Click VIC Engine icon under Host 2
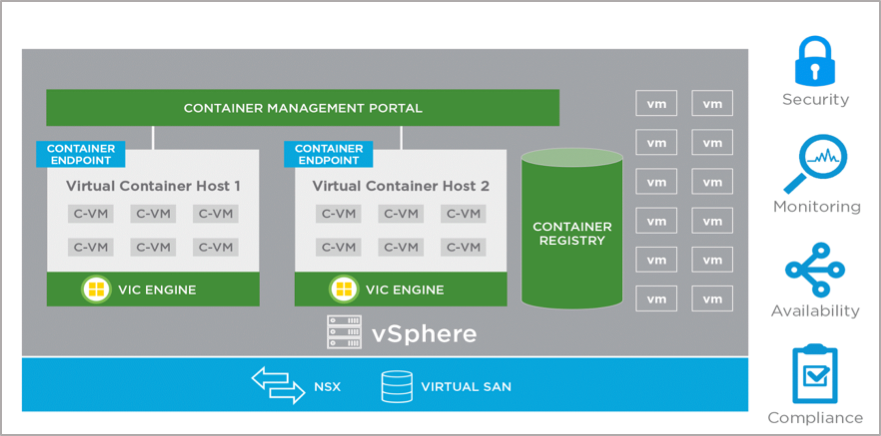Image resolution: width=881 pixels, height=436 pixels. pos(343,289)
